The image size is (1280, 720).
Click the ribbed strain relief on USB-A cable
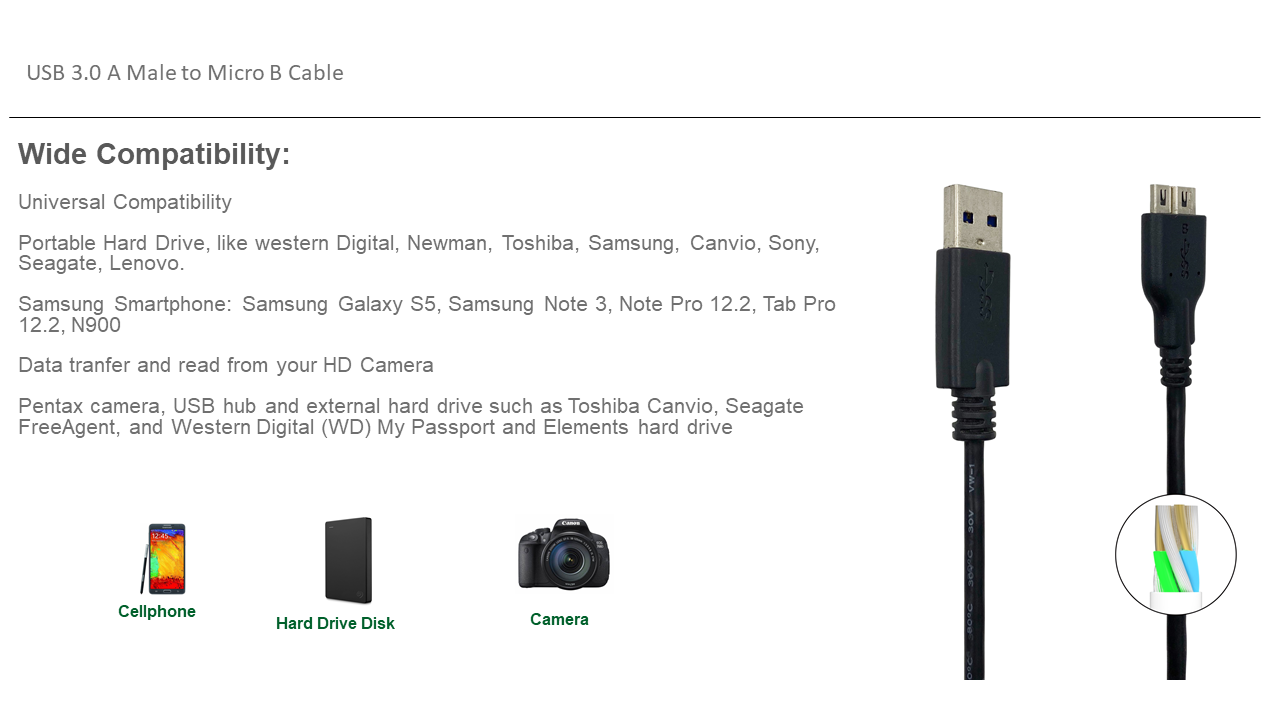(x=973, y=415)
